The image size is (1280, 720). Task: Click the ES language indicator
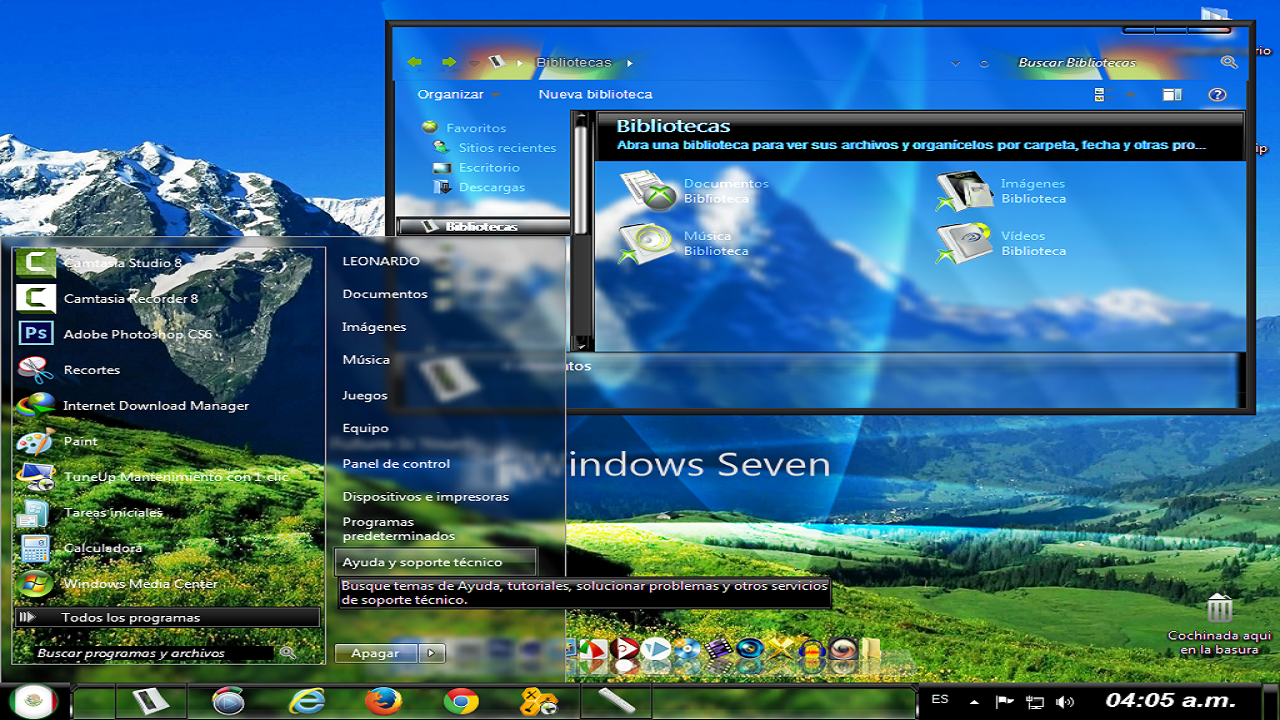(x=940, y=699)
